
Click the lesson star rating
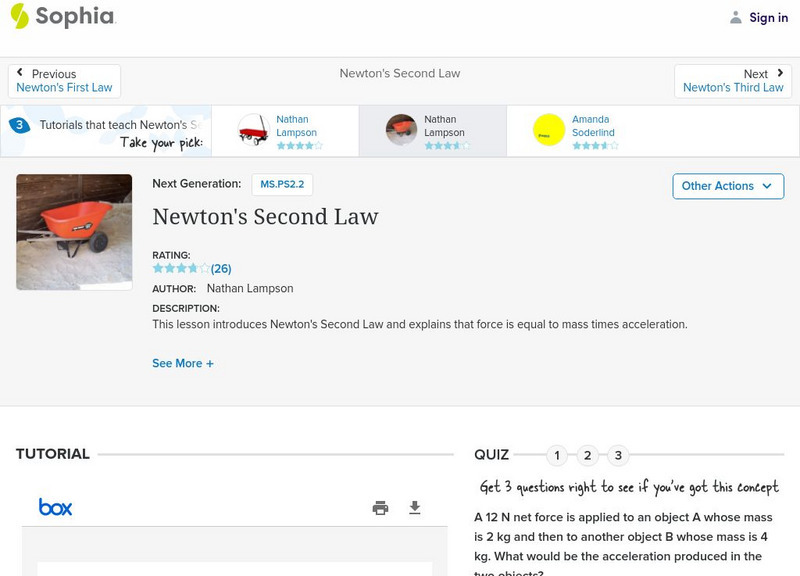coord(181,268)
